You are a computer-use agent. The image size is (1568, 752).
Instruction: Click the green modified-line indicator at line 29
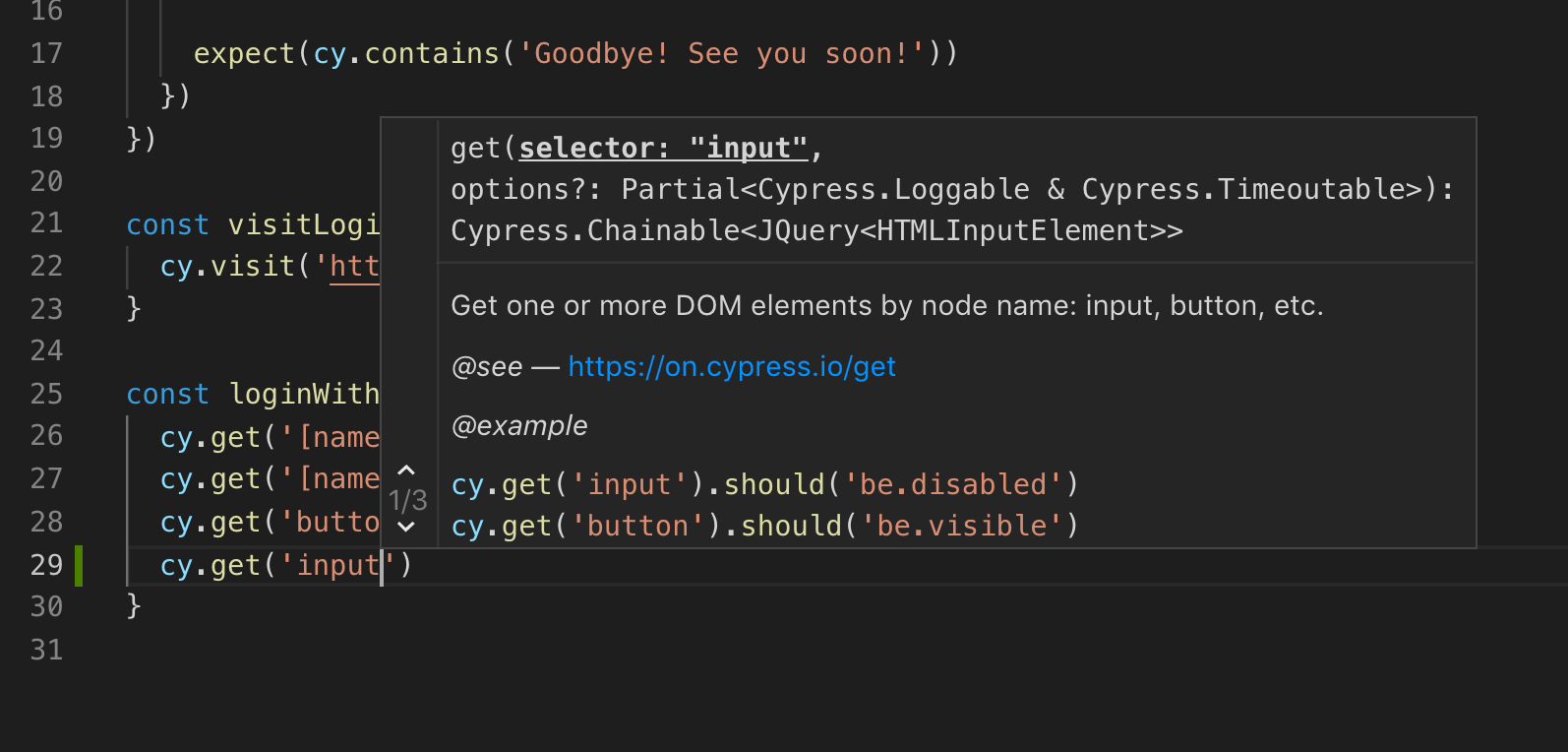click(79, 565)
